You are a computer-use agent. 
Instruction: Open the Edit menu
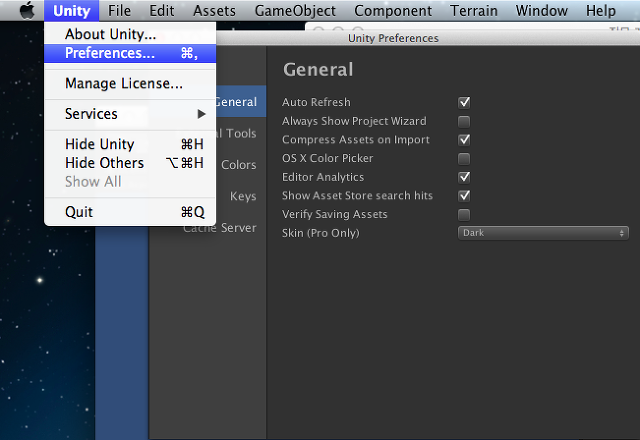coord(162,11)
